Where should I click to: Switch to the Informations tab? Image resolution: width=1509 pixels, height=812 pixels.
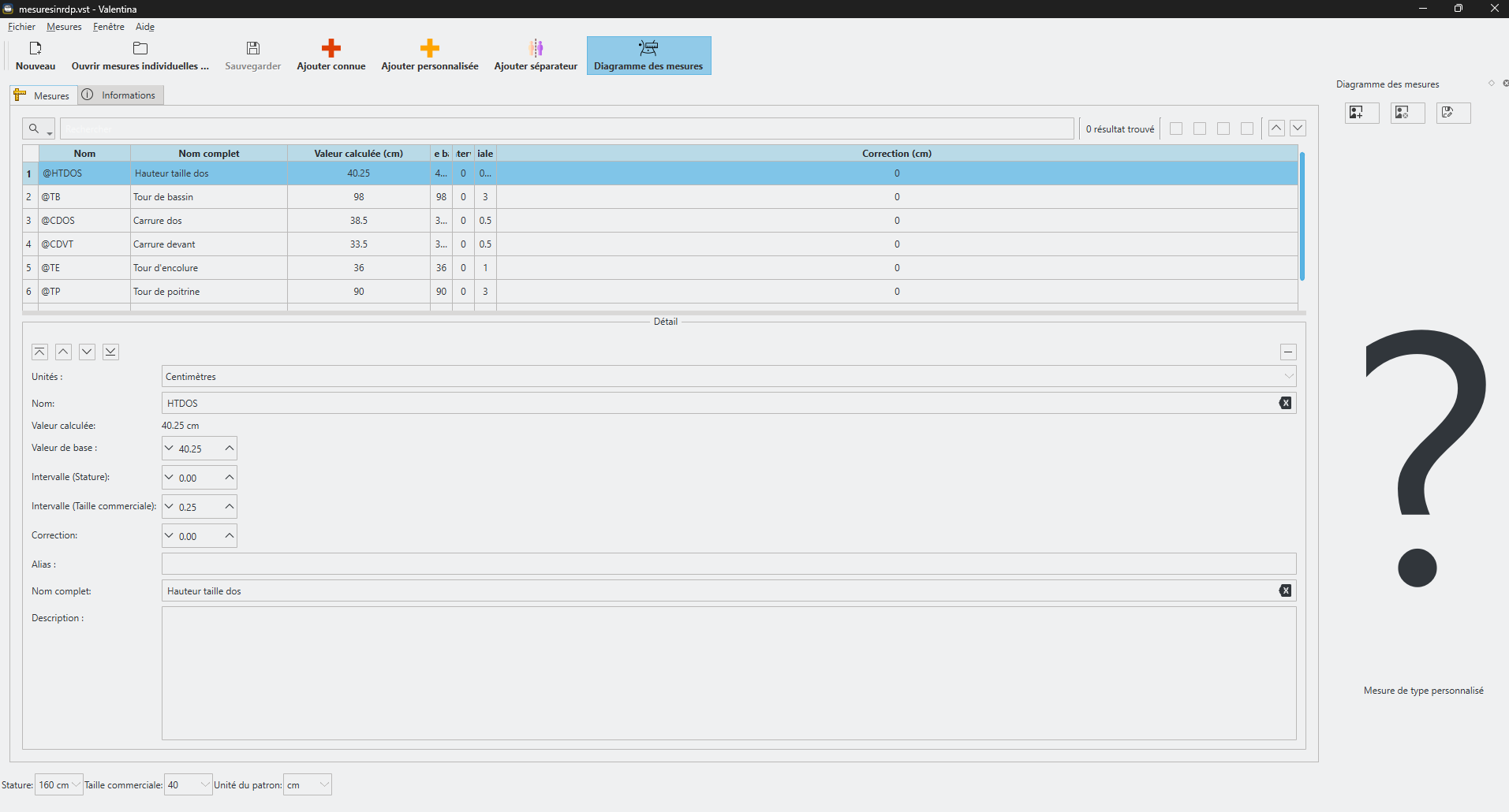121,95
